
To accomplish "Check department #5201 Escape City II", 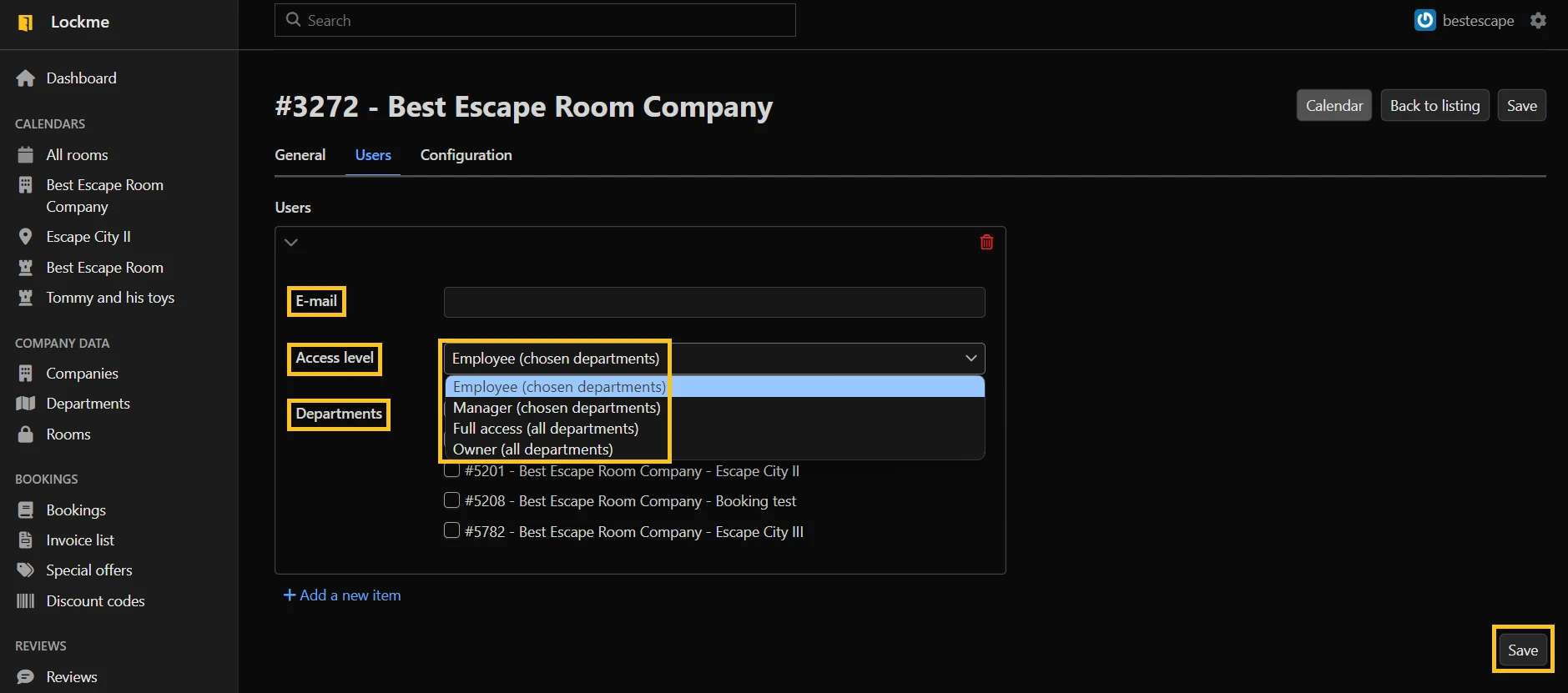I will click(451, 471).
